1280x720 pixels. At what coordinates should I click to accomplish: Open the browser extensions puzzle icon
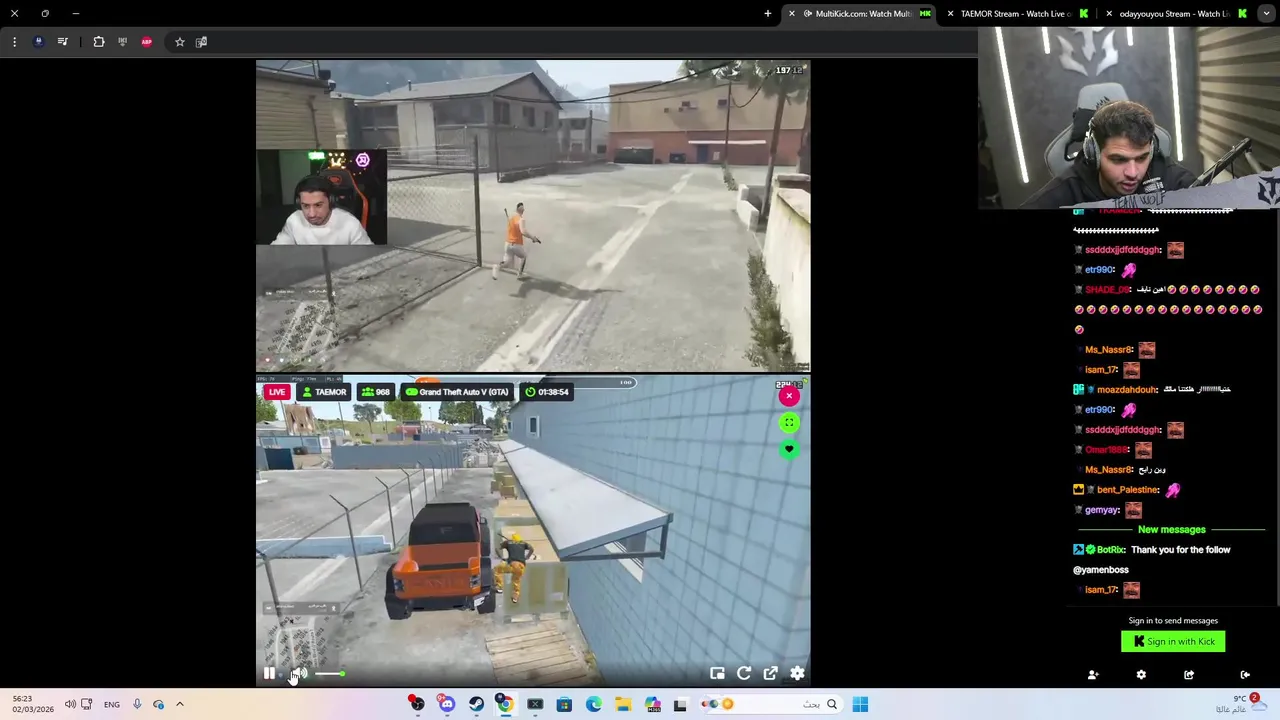point(99,42)
